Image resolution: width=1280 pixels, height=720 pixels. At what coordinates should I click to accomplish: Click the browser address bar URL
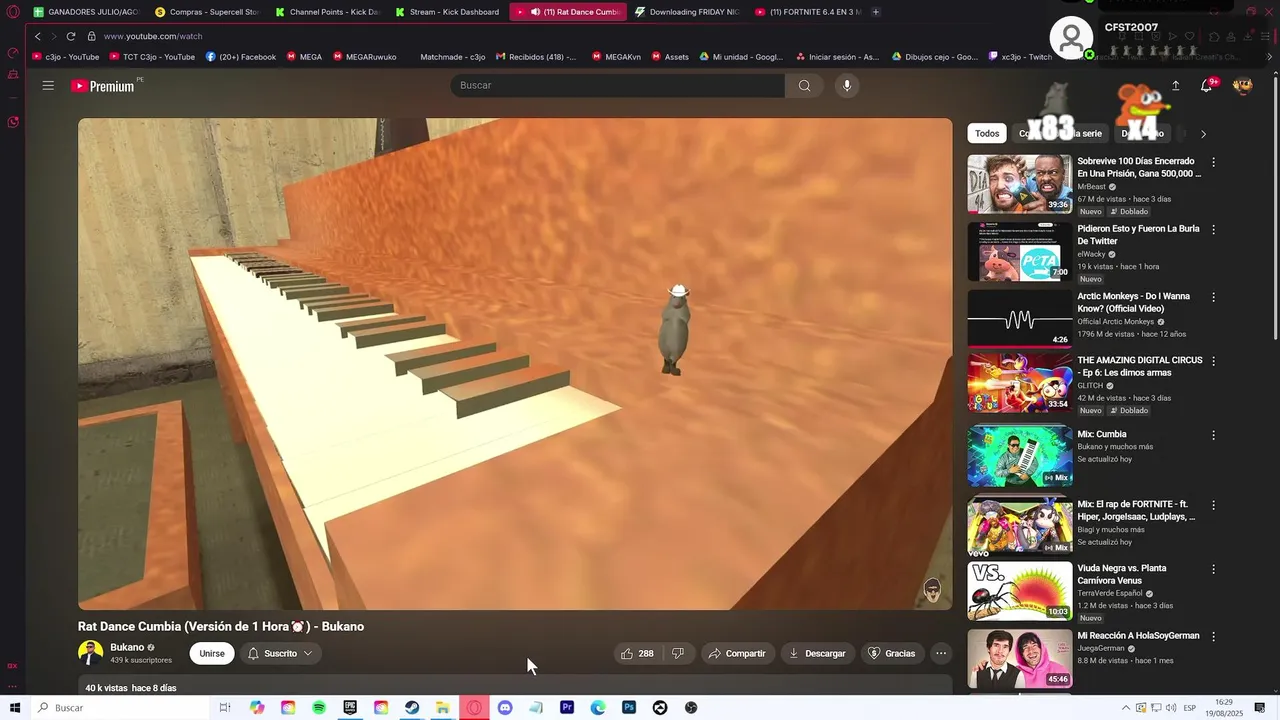153,36
